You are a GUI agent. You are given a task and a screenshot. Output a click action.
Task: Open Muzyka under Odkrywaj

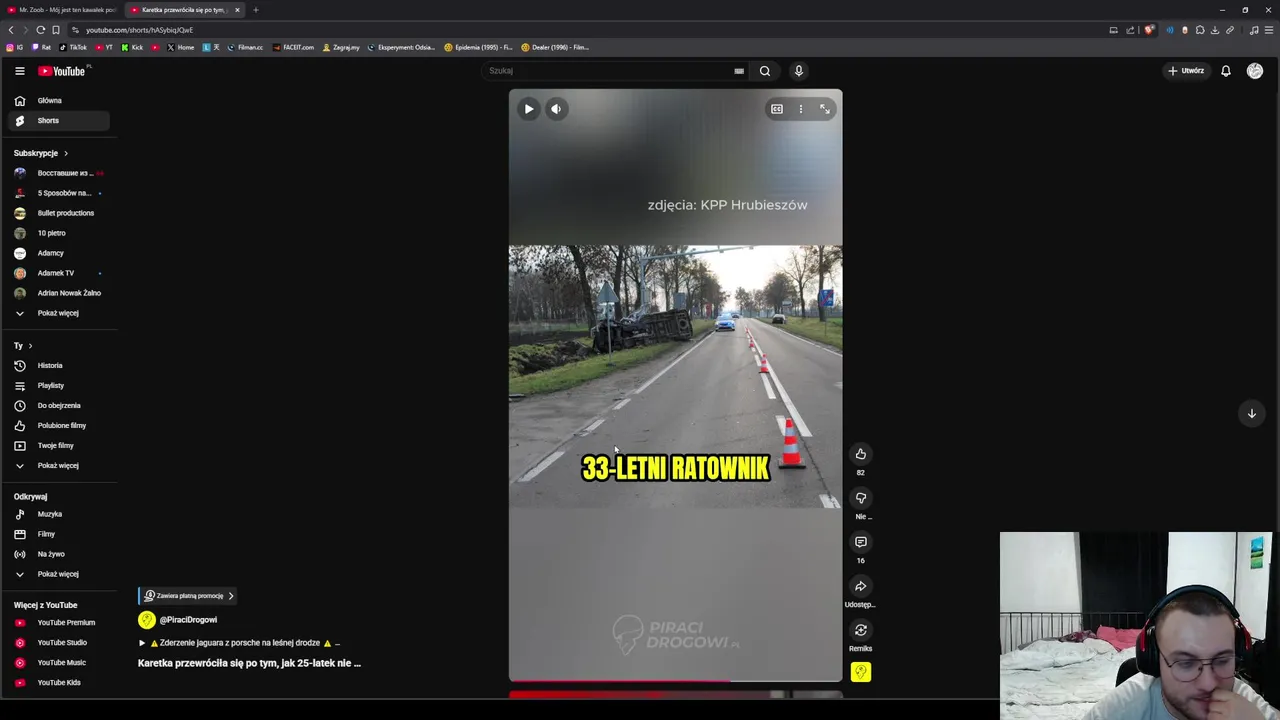pyautogui.click(x=59, y=514)
